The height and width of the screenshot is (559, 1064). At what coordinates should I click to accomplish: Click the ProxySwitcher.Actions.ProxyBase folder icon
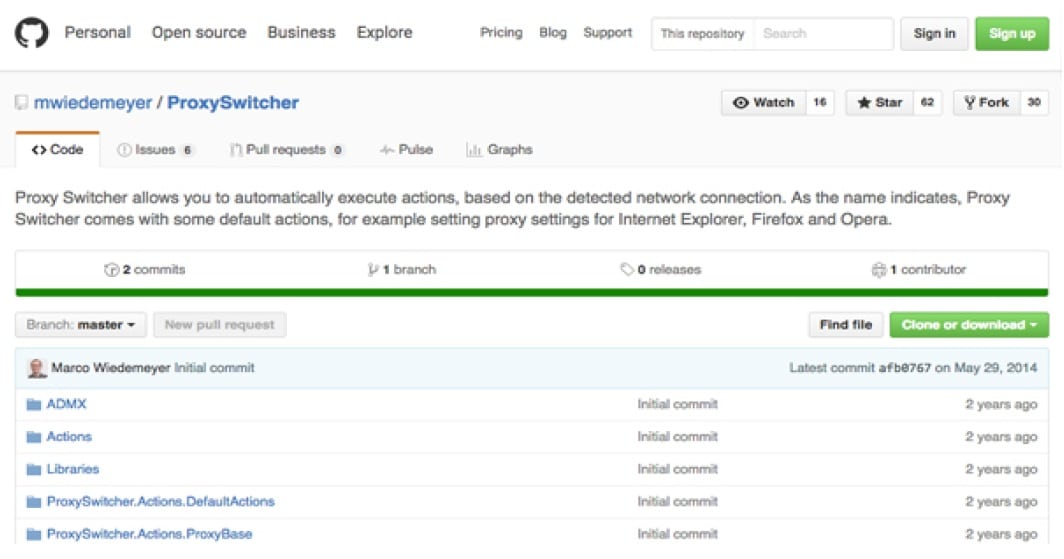34,535
